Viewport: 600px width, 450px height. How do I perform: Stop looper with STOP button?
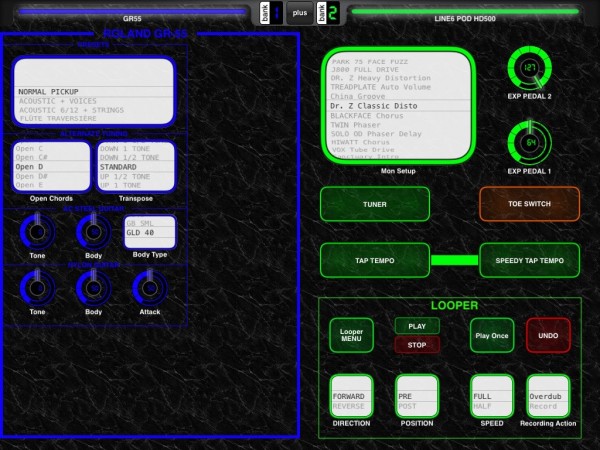click(417, 345)
